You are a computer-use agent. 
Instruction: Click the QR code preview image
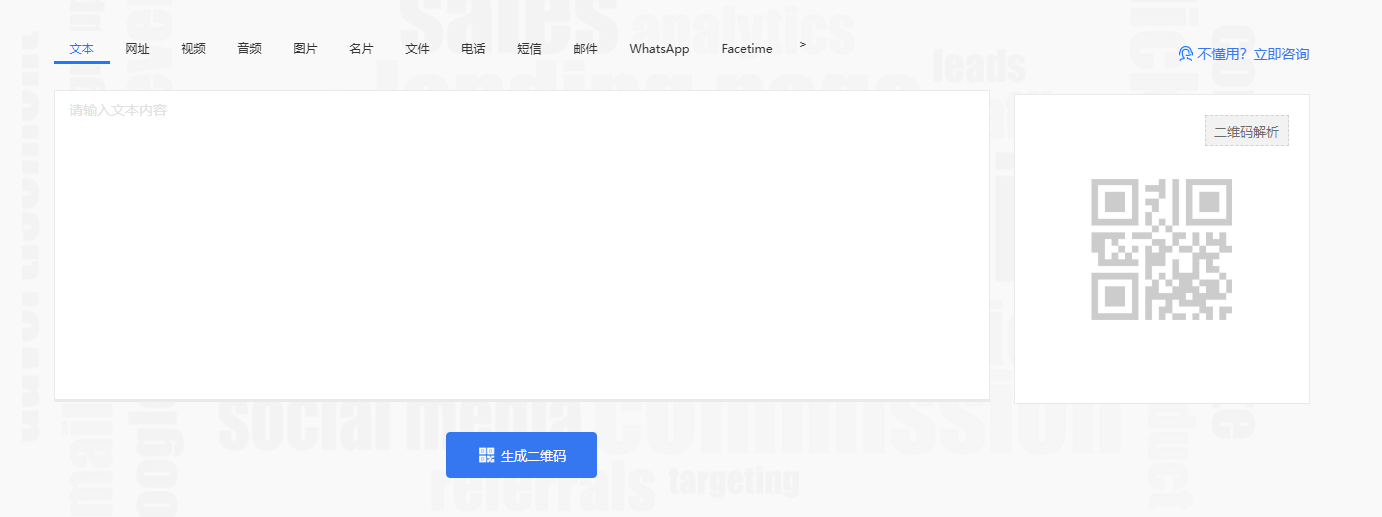point(1161,250)
